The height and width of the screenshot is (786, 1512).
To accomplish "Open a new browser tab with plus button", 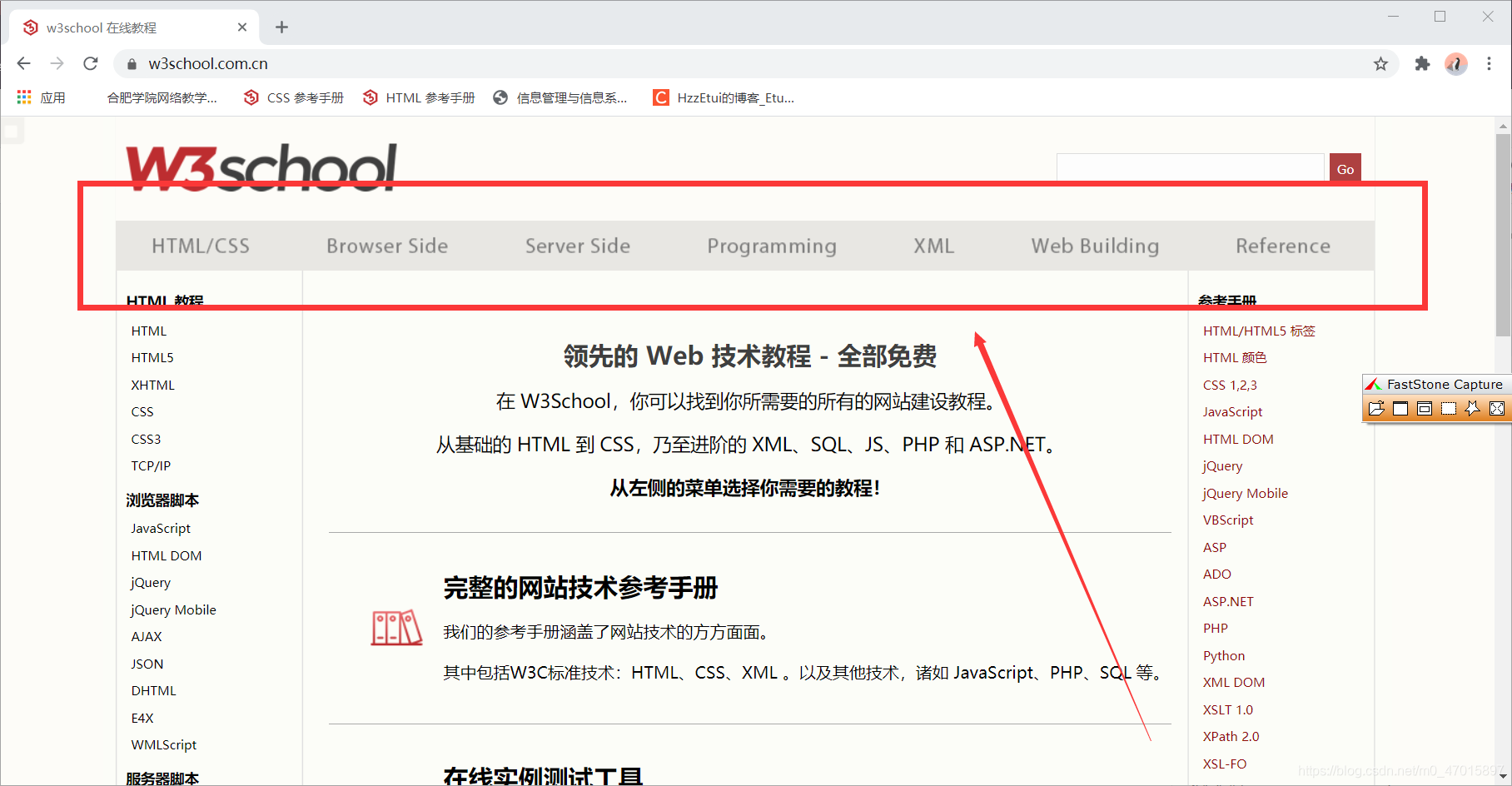I will coord(281,27).
